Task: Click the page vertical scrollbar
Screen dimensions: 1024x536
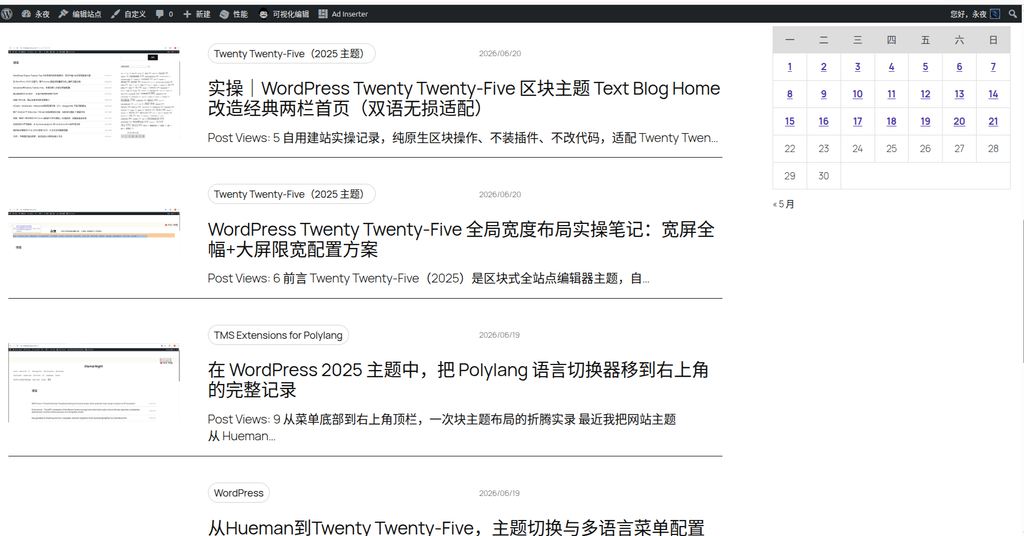Action: (x=1021, y=291)
